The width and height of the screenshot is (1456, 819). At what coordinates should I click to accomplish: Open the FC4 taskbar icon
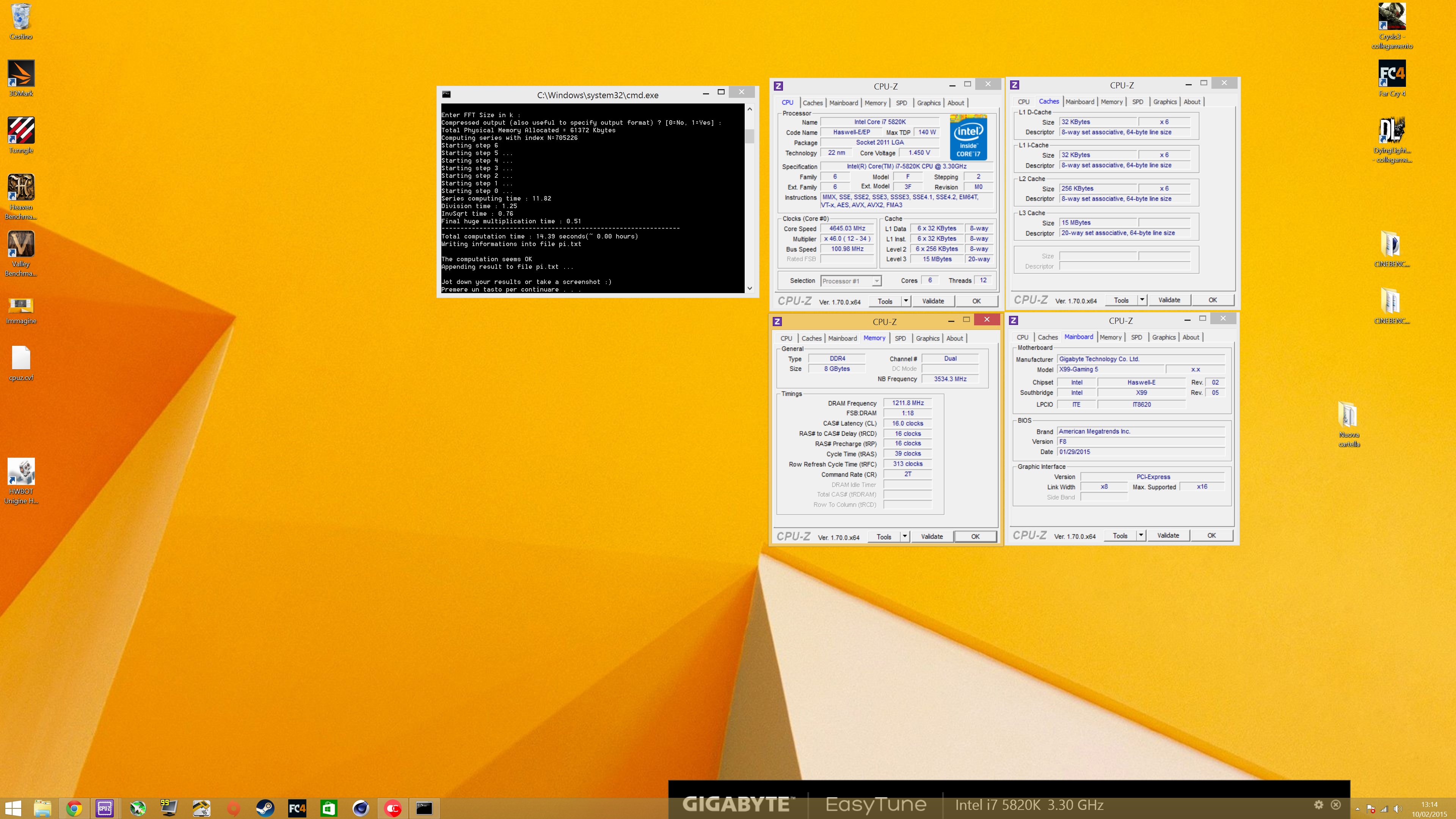pyautogui.click(x=297, y=808)
